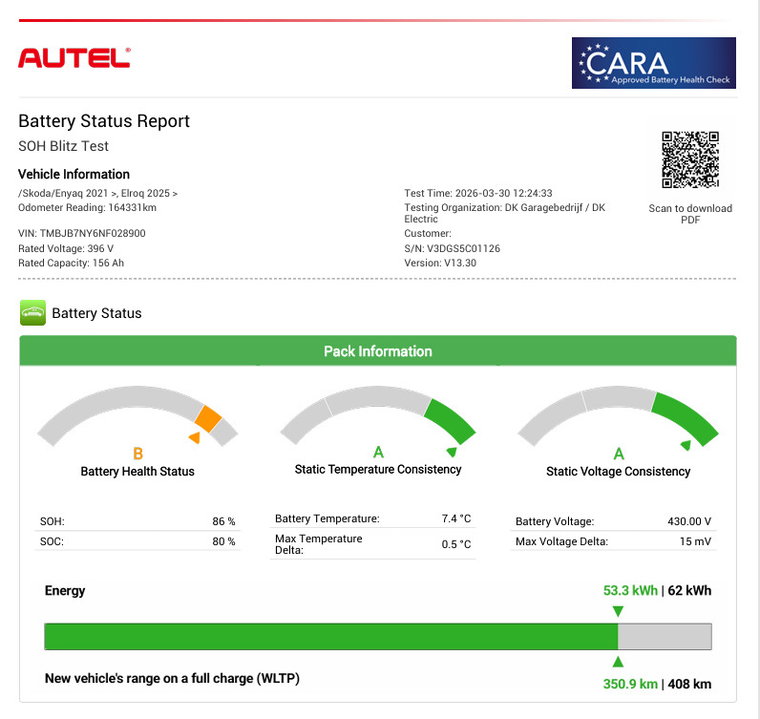The image size is (760, 719).
Task: Click 'Rated Voltage: 396 V'
Action: pos(66,248)
